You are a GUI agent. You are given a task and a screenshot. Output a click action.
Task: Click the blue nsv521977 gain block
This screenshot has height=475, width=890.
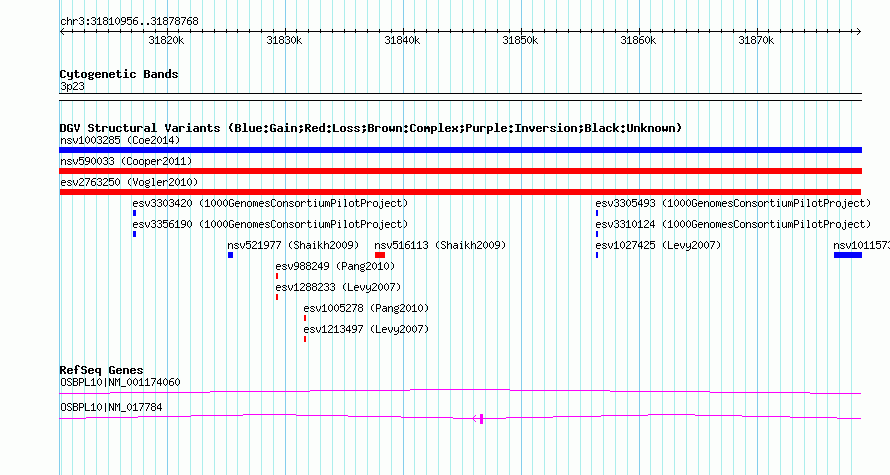point(230,255)
